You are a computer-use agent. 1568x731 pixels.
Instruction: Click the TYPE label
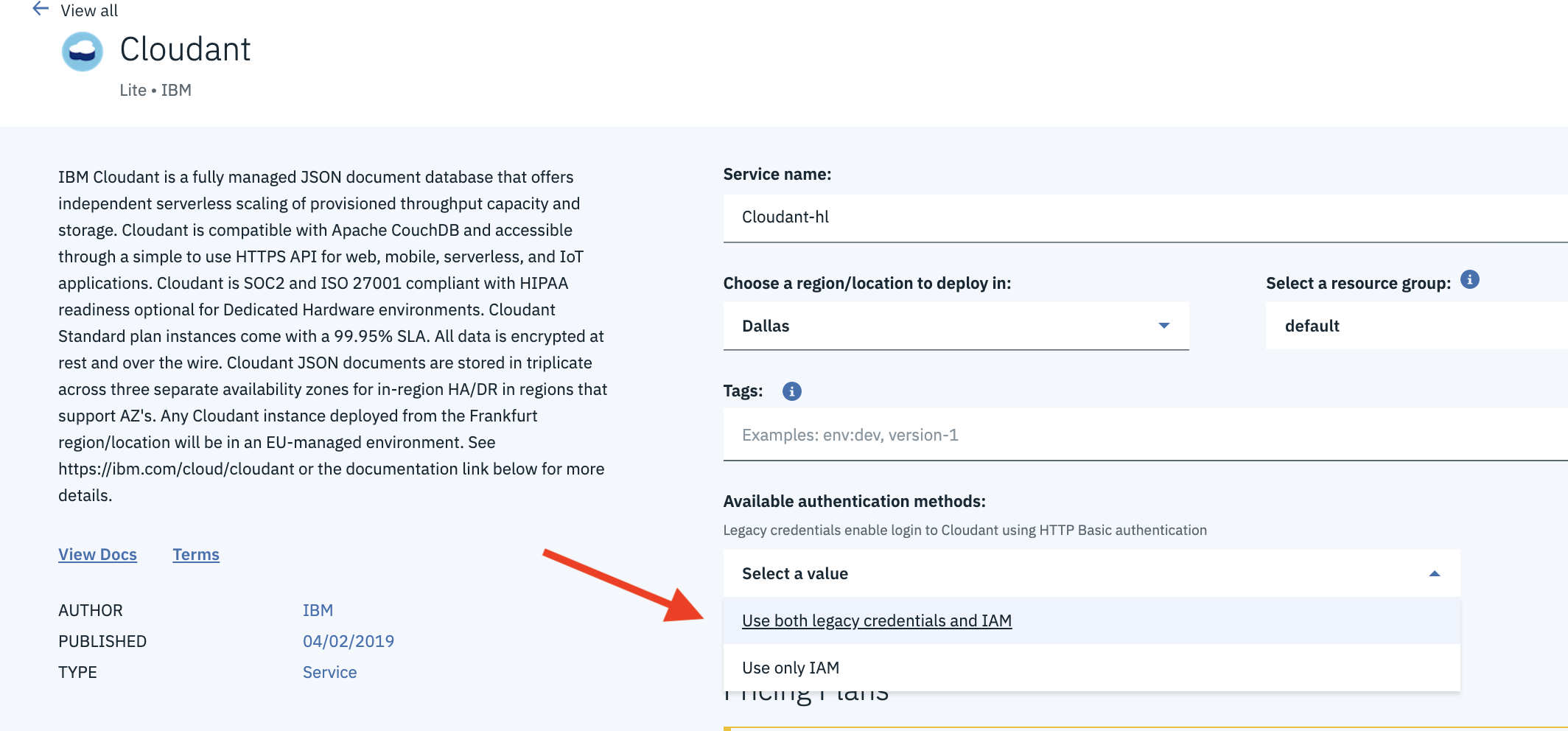click(x=77, y=672)
